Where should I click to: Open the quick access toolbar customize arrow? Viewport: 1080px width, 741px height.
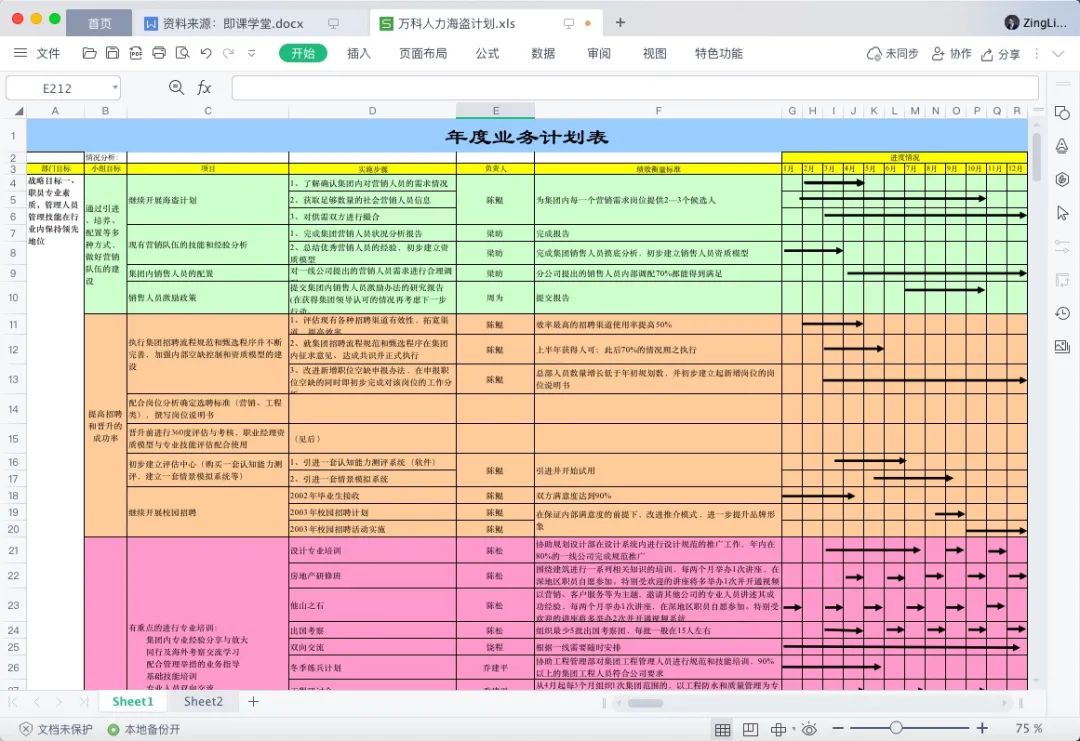[251, 53]
